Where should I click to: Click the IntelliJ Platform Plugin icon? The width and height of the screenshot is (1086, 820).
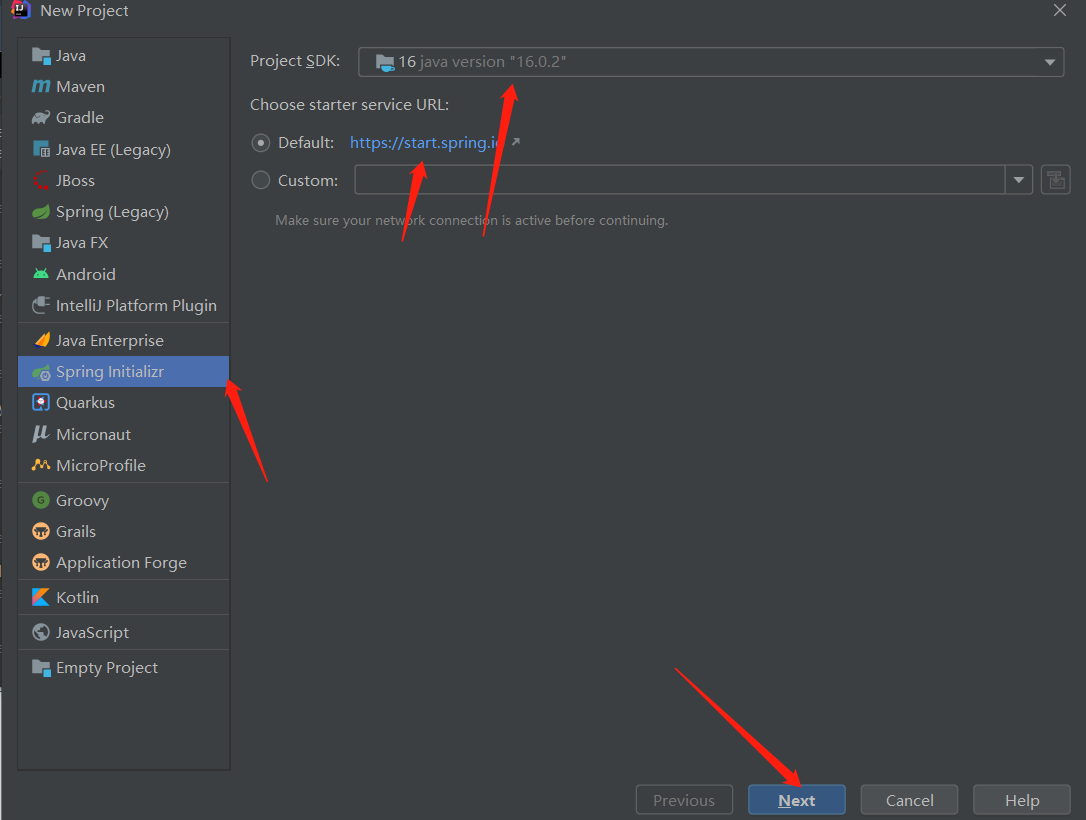(x=41, y=305)
